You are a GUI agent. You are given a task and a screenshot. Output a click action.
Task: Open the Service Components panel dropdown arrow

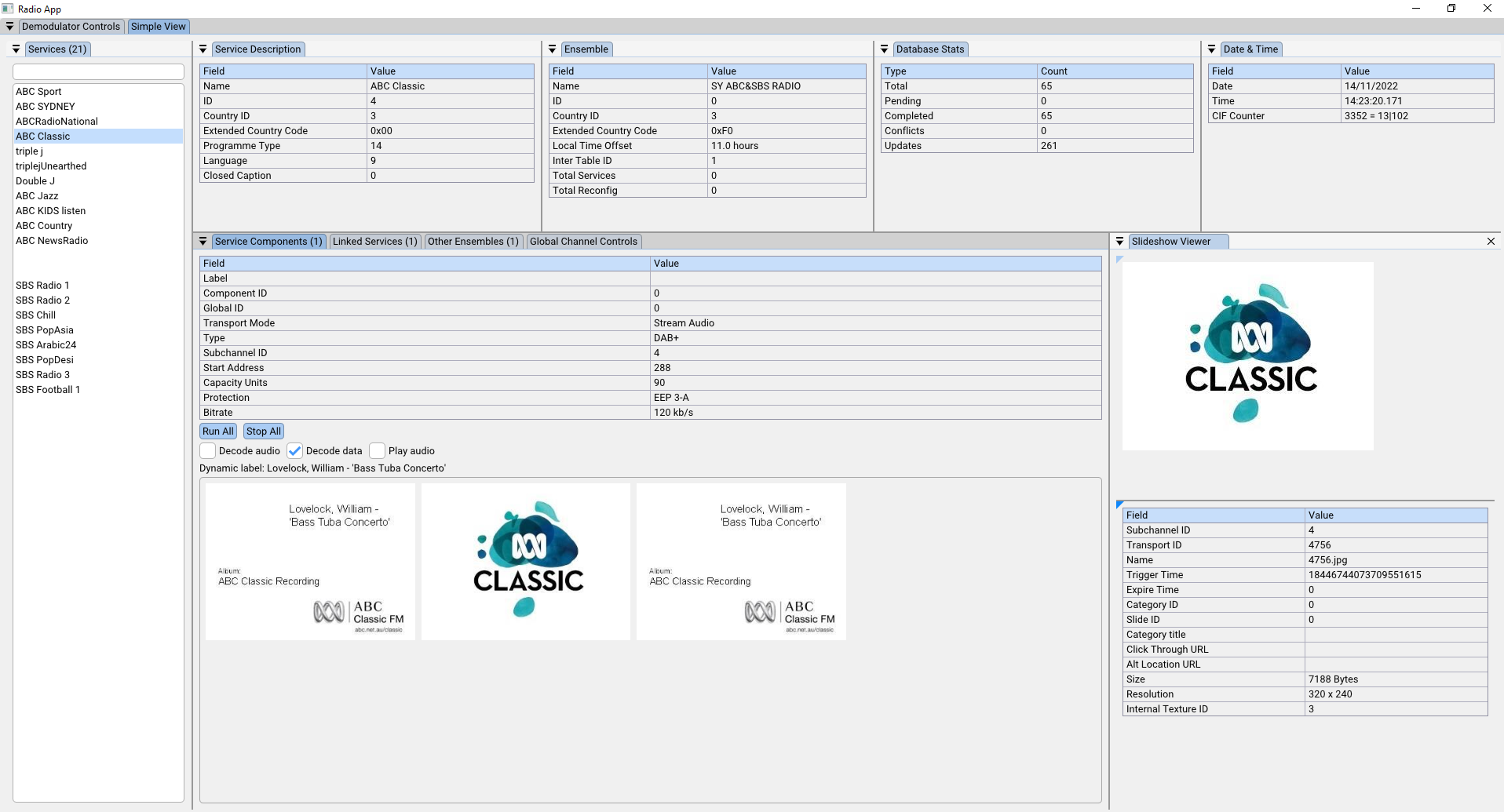203,242
